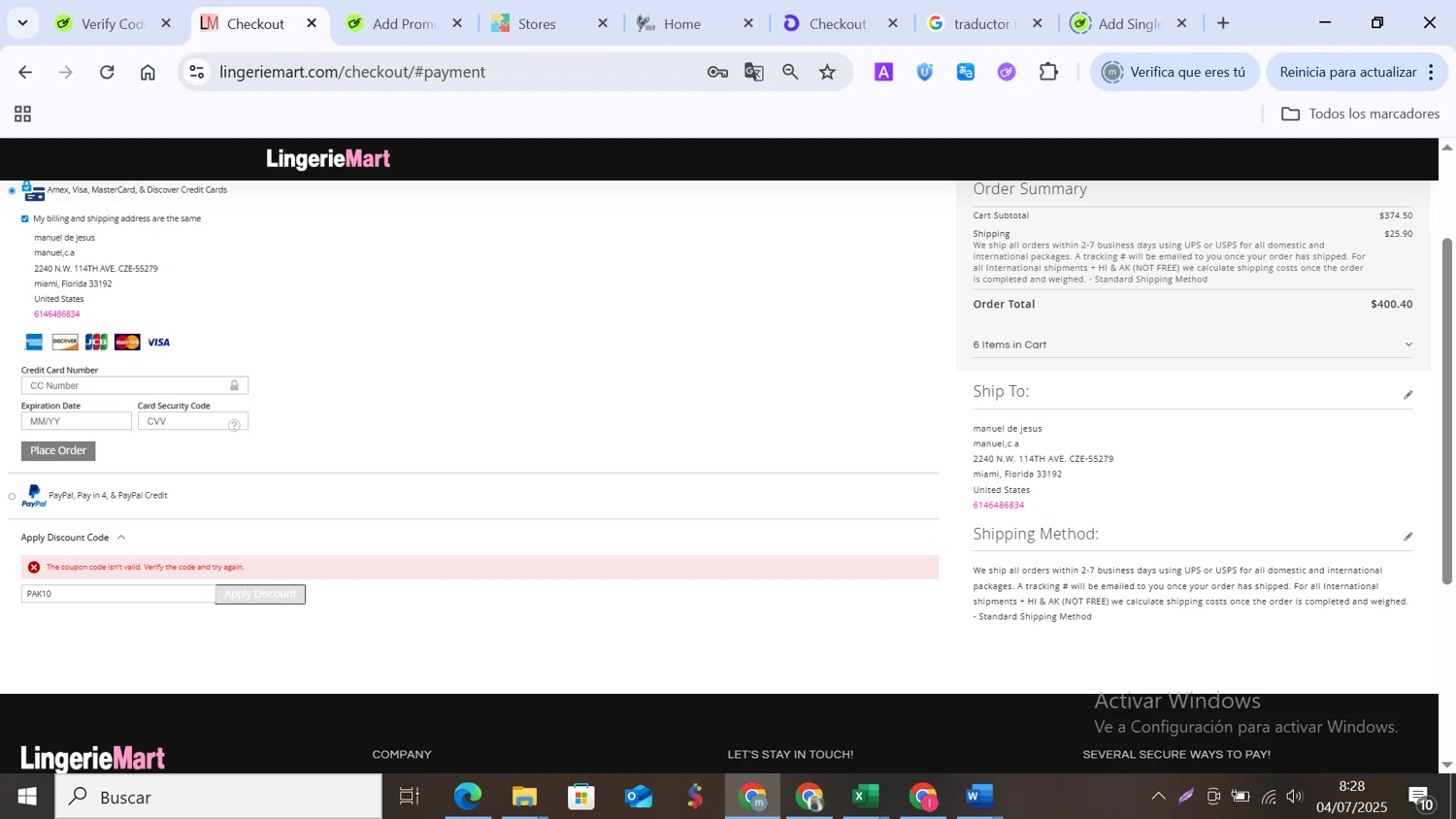Viewport: 1456px width, 819px height.
Task: View site information icon in address bar
Action: pos(197,72)
